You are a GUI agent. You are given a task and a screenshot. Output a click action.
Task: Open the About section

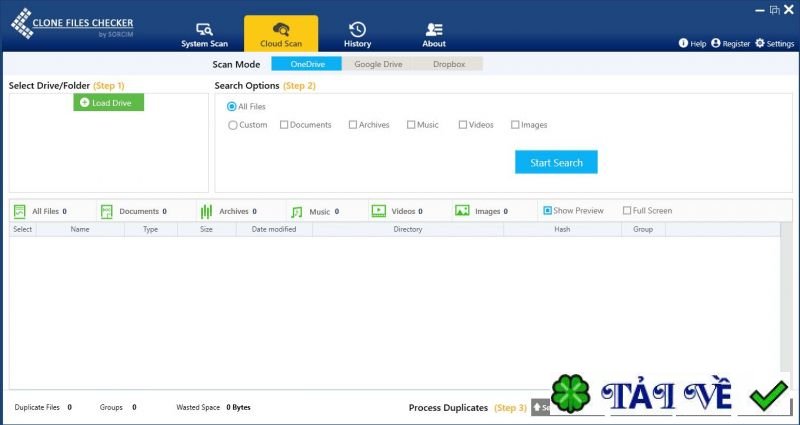coord(434,34)
